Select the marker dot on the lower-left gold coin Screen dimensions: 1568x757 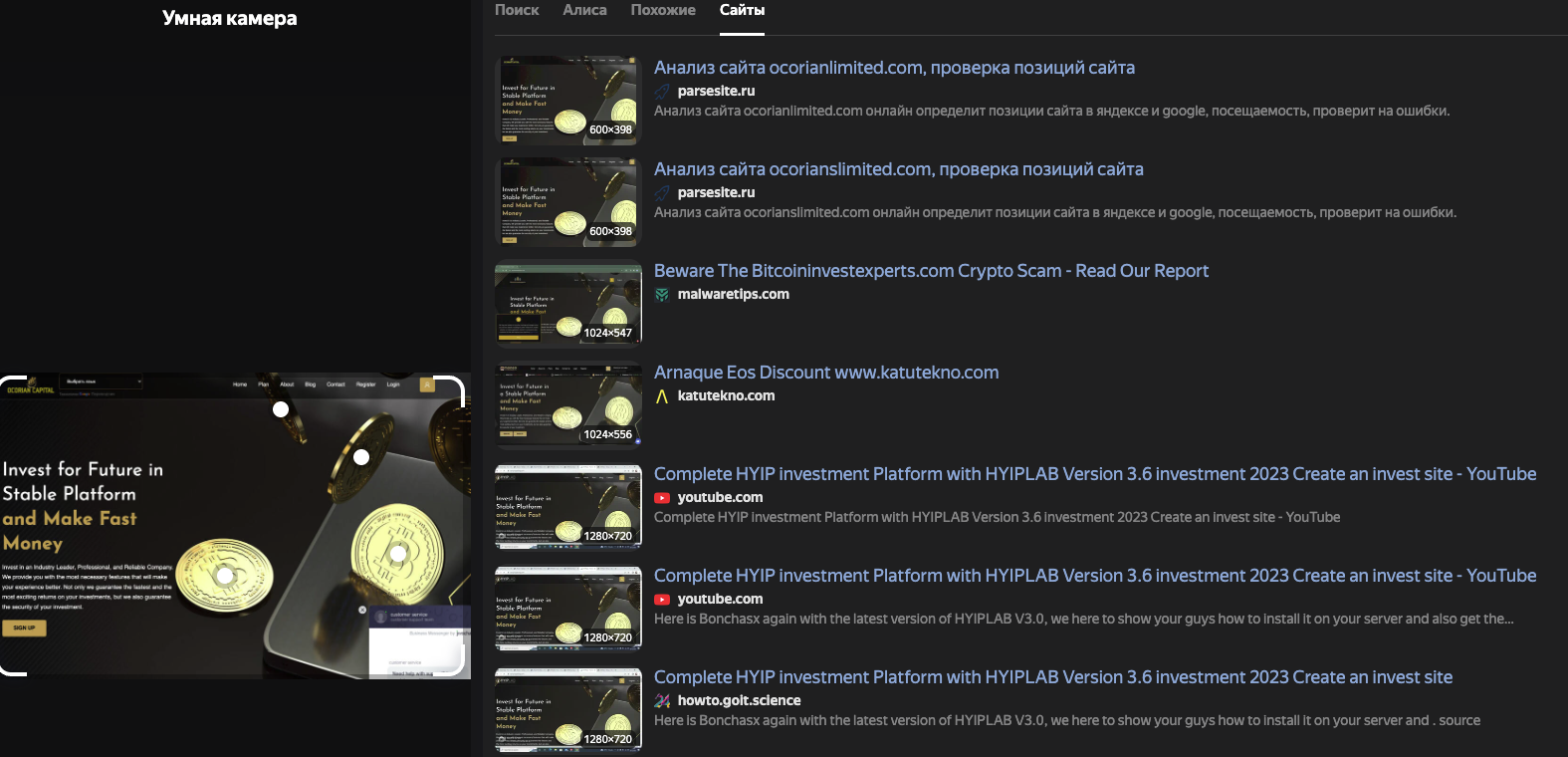click(x=225, y=576)
